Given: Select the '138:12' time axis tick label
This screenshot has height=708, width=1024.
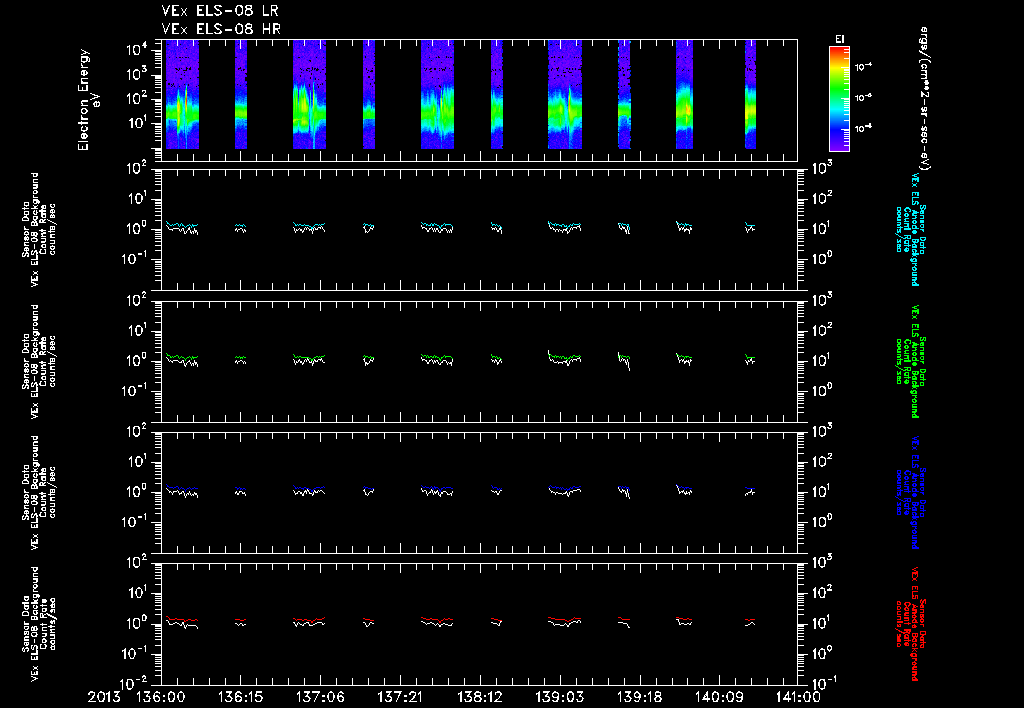Looking at the screenshot, I should [479, 698].
